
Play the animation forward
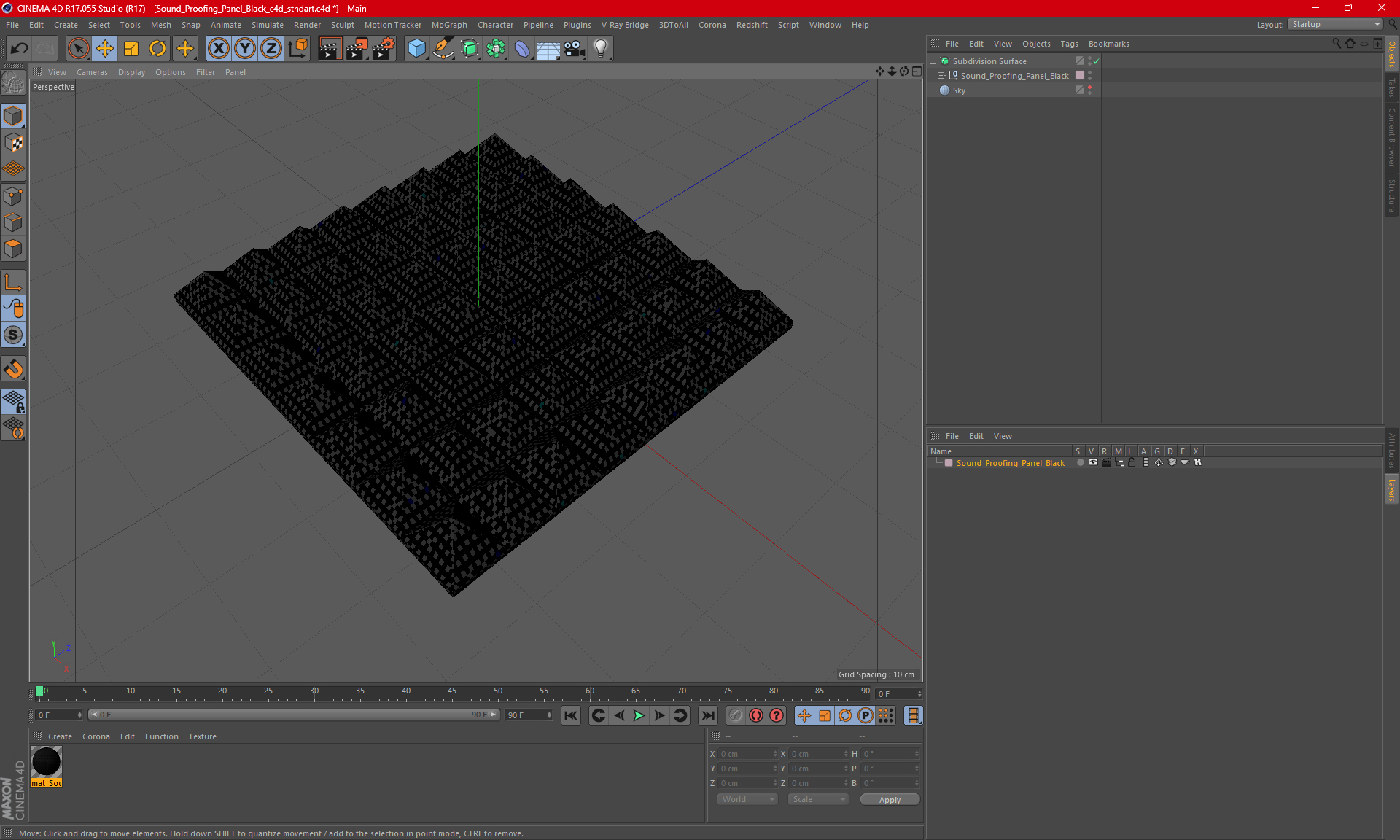(x=639, y=715)
